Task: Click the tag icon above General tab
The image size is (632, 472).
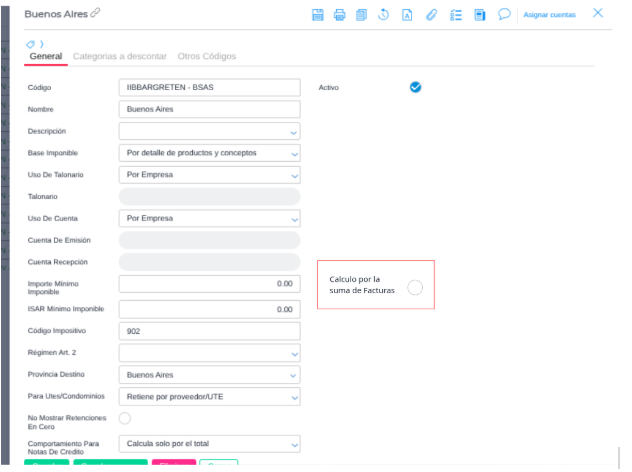Action: click(x=31, y=44)
